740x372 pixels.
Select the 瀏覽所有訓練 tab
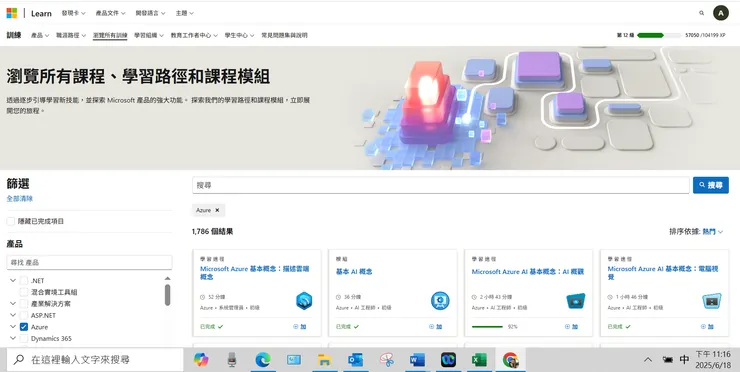110,35
